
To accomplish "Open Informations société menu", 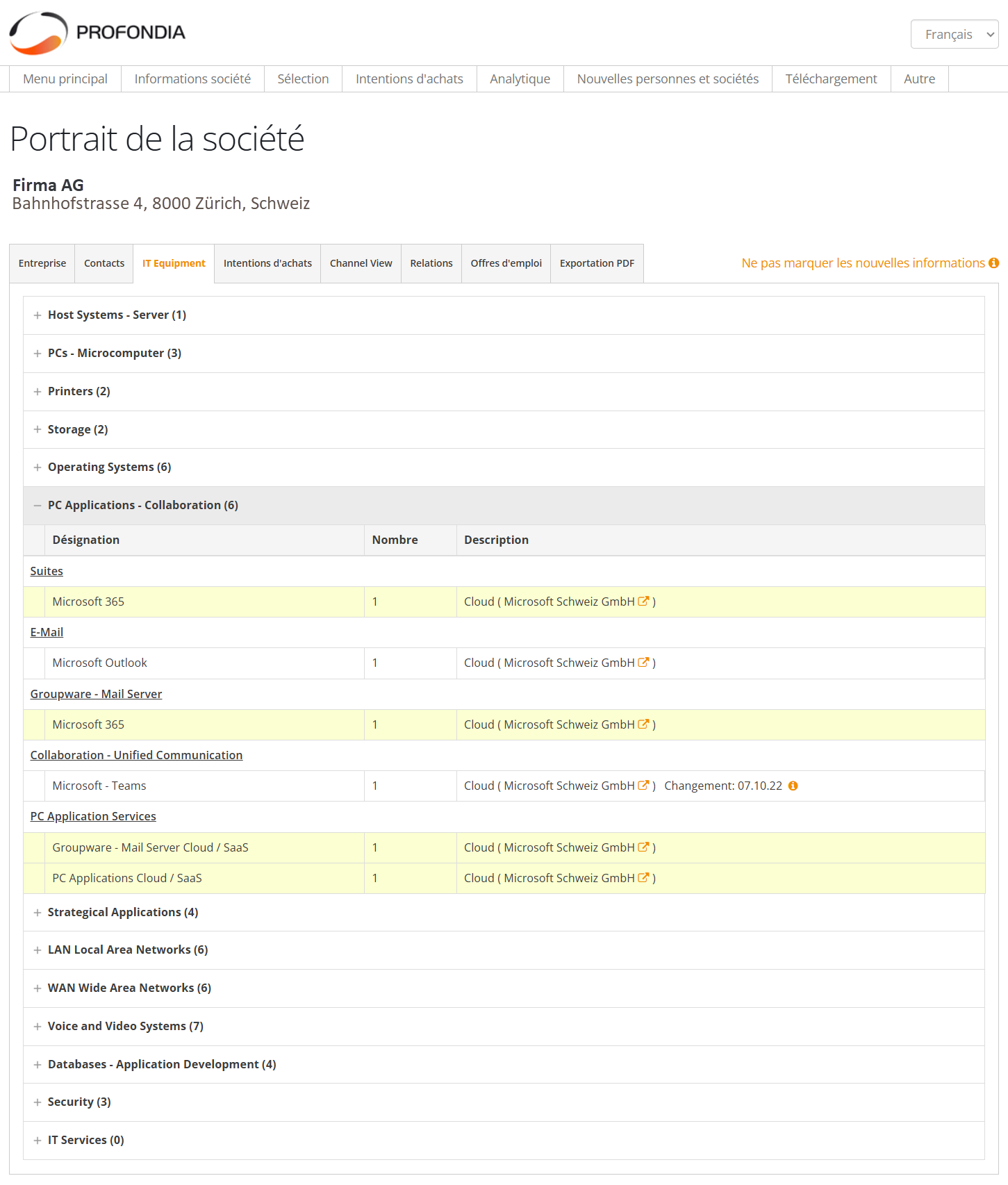I will click(x=192, y=79).
